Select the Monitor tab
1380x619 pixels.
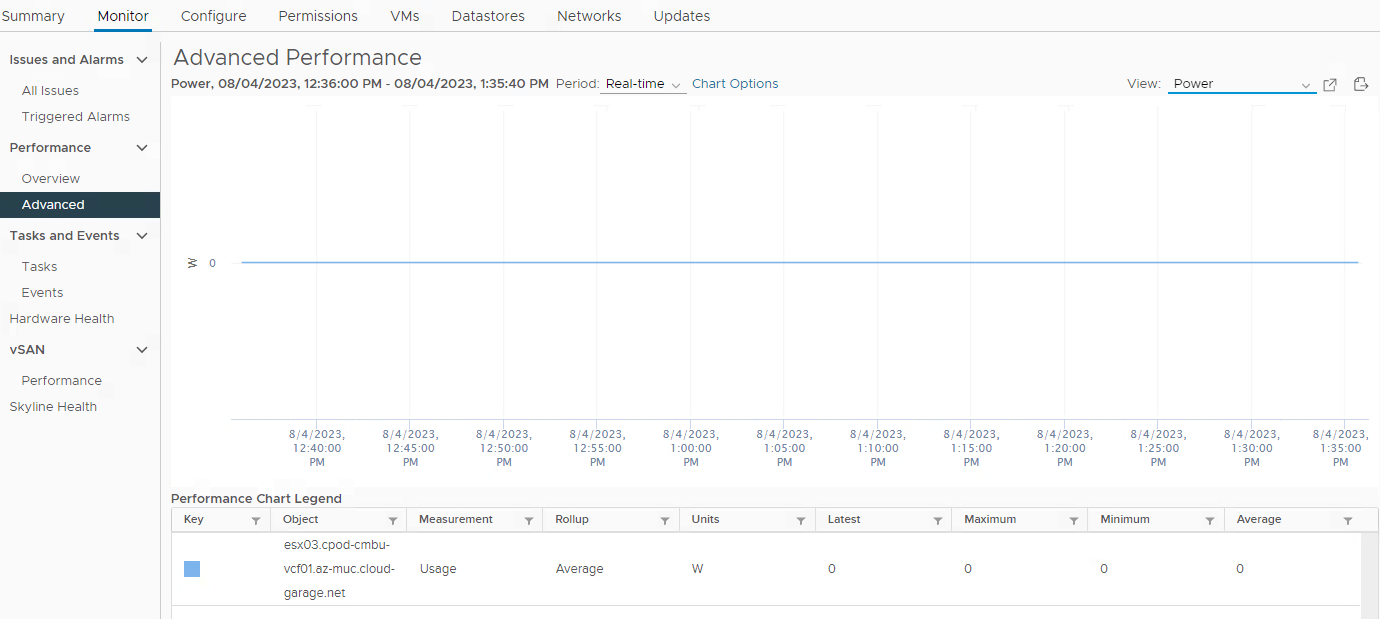pos(123,16)
